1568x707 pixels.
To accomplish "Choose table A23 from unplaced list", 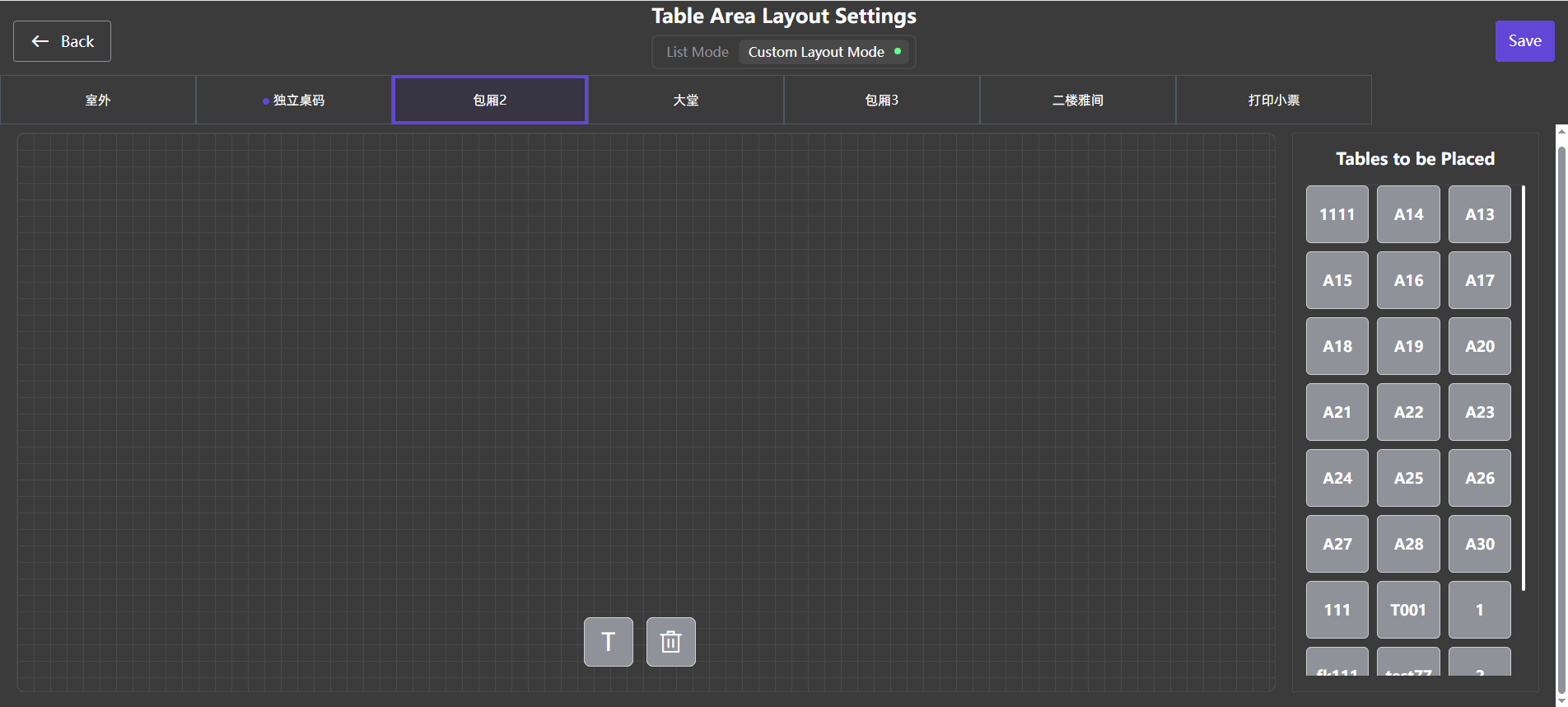I will coord(1479,412).
